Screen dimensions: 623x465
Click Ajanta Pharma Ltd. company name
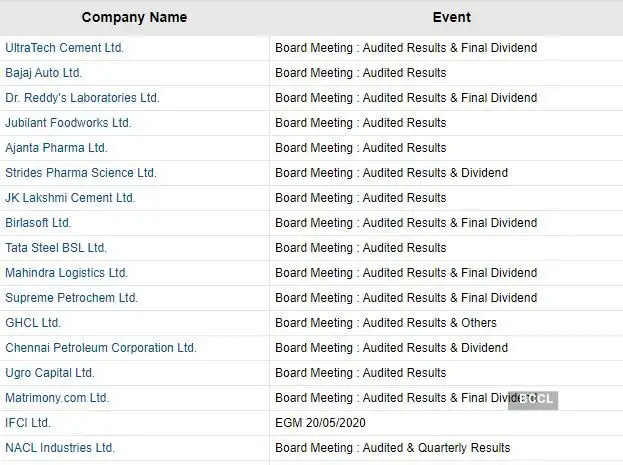tap(56, 148)
